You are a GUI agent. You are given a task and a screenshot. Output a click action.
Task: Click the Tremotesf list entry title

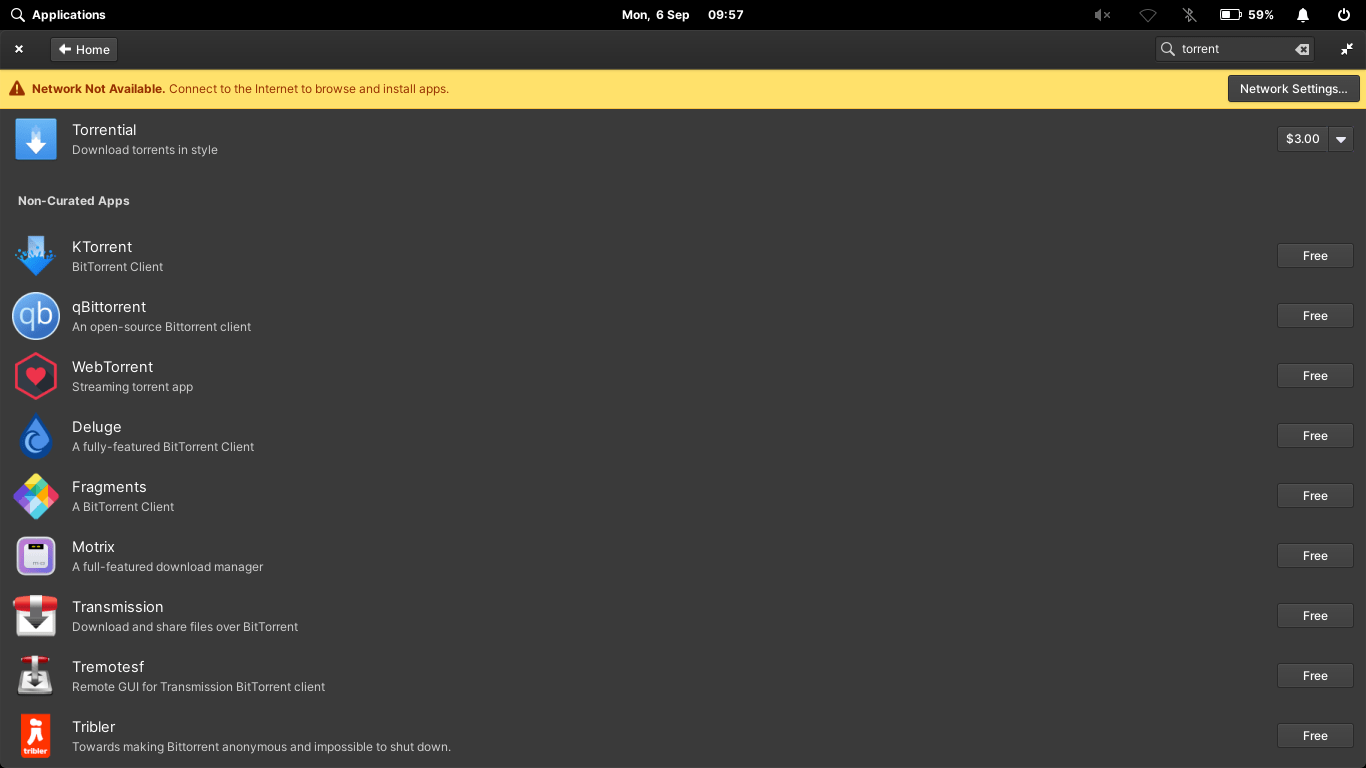click(108, 667)
